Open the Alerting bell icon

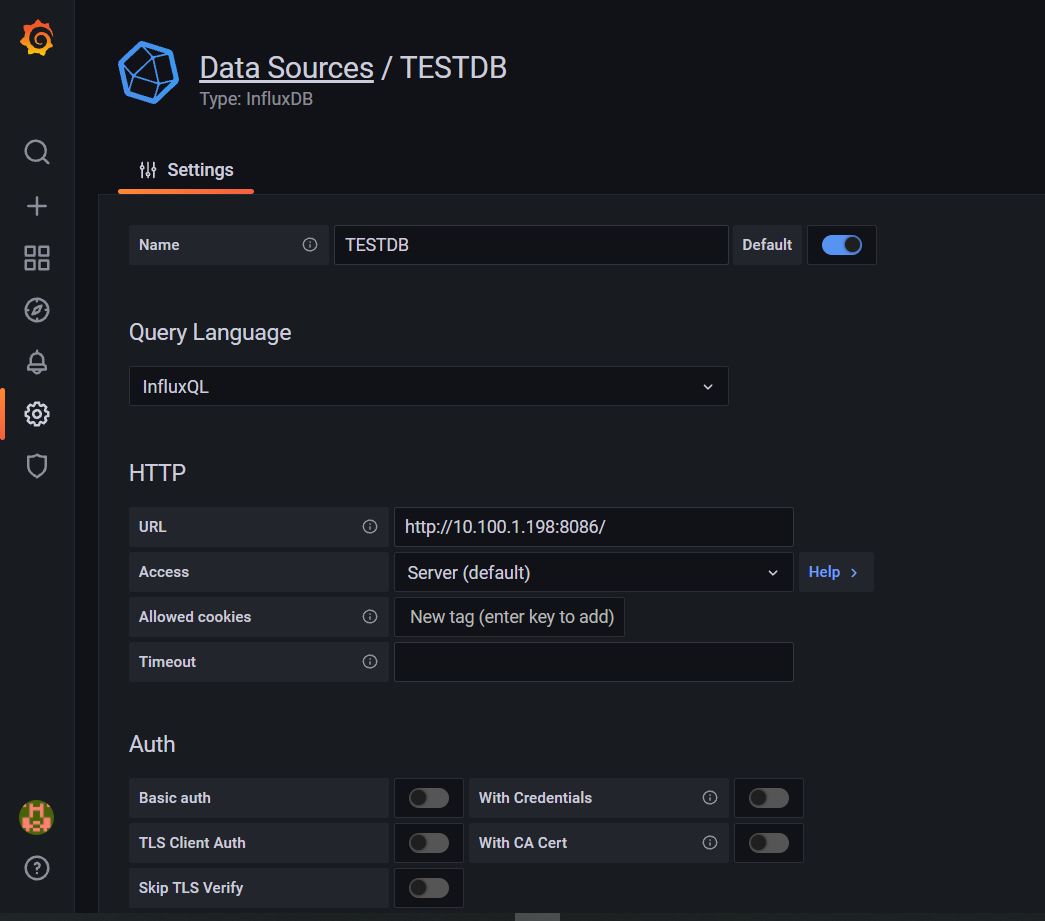pos(37,362)
